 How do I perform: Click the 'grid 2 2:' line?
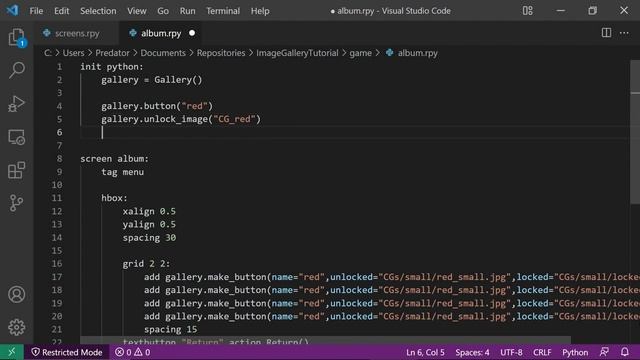[x=146, y=263]
